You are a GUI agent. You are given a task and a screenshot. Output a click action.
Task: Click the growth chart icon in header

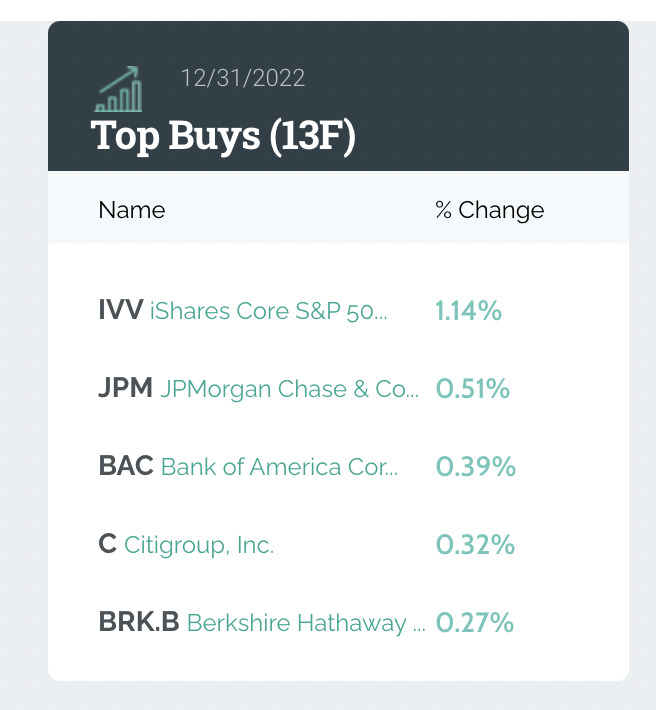tap(119, 90)
